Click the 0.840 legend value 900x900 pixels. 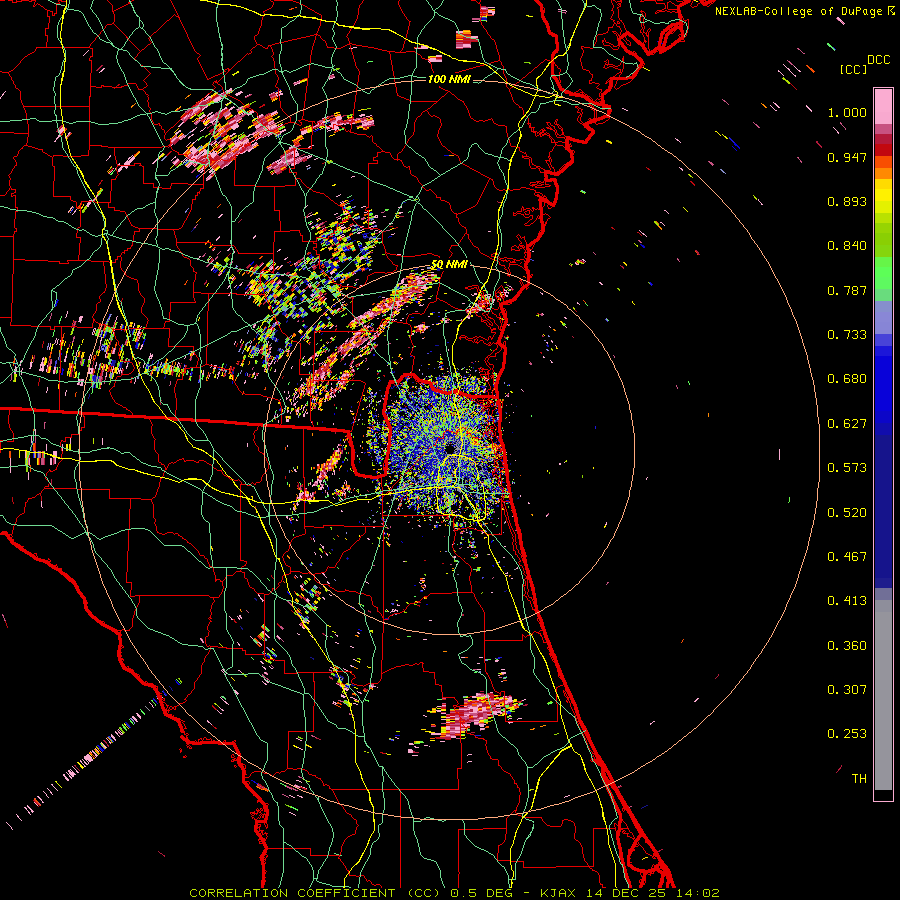pos(847,246)
